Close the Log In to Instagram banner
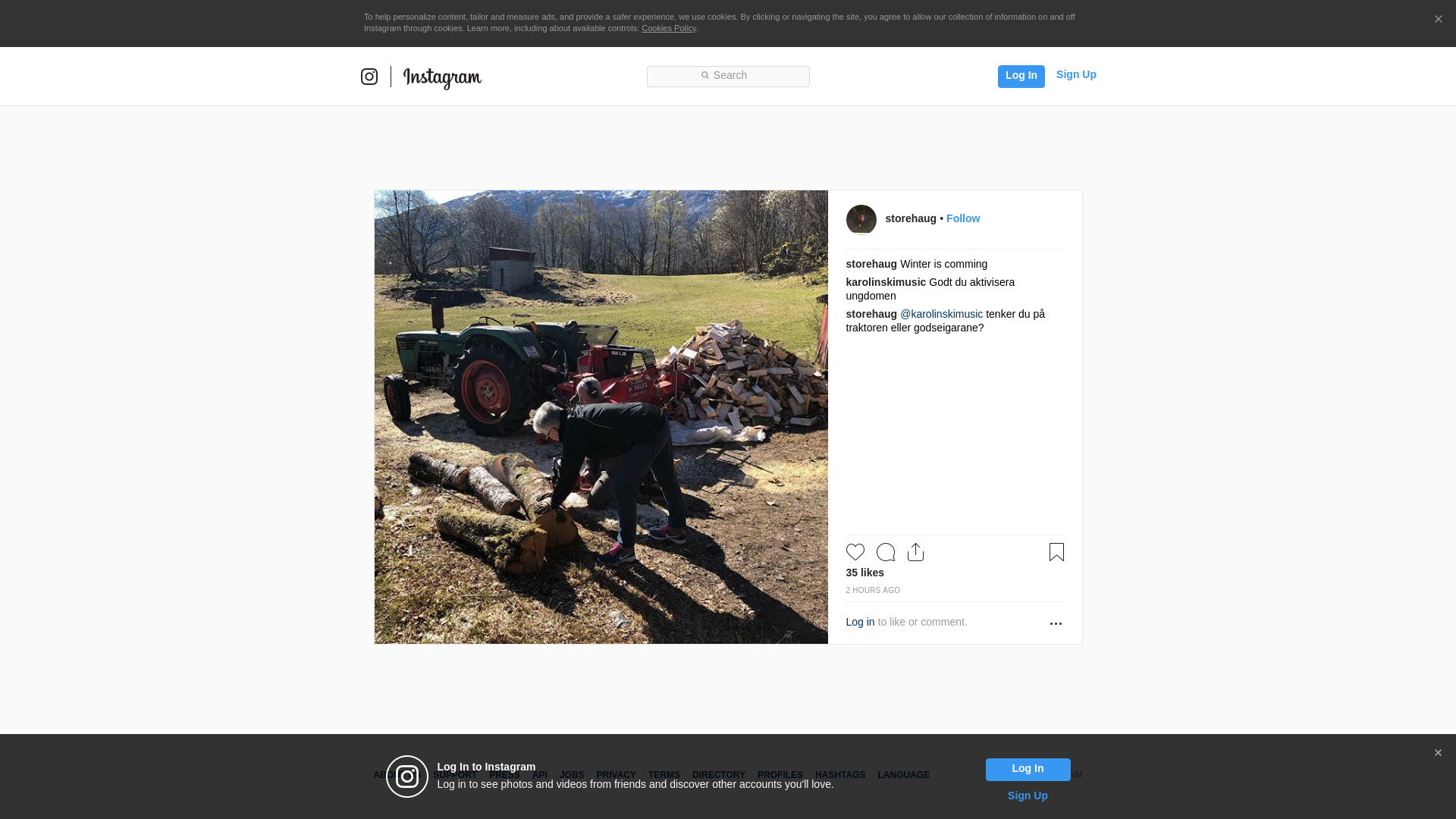Screen dimensions: 1456x819 tap(1438, 753)
